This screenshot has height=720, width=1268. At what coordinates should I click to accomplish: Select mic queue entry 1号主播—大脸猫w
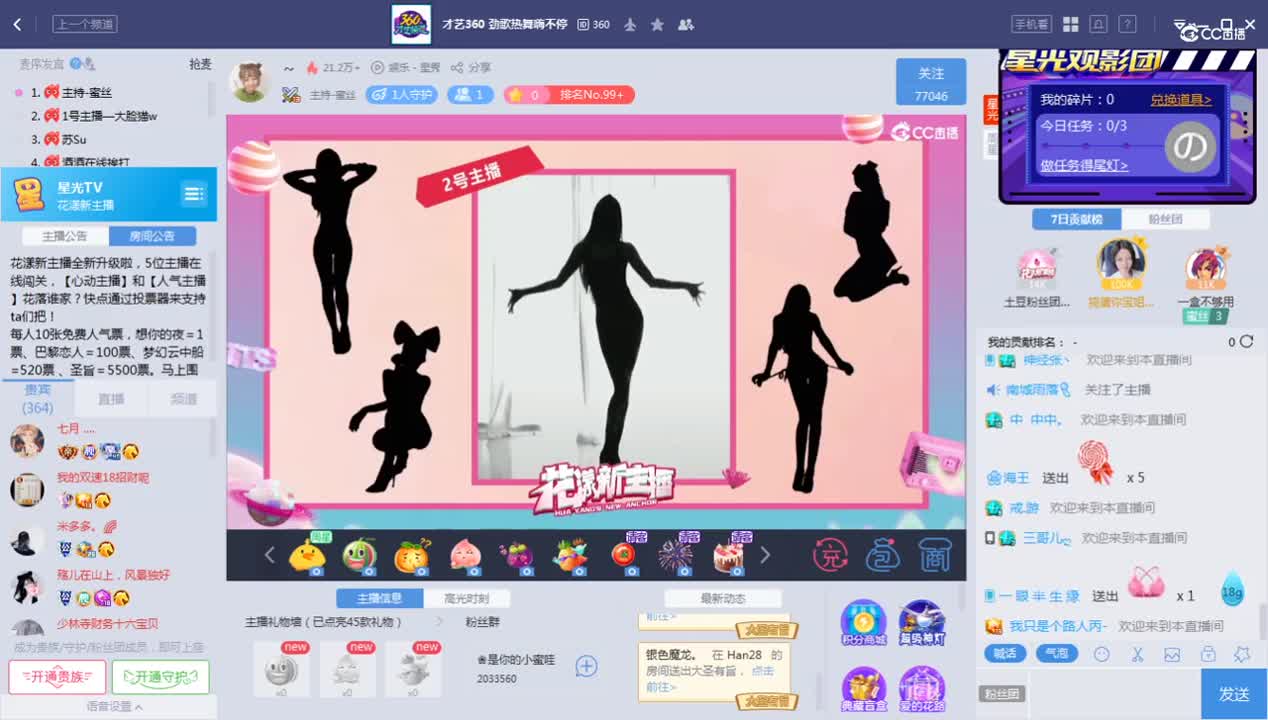coord(108,116)
